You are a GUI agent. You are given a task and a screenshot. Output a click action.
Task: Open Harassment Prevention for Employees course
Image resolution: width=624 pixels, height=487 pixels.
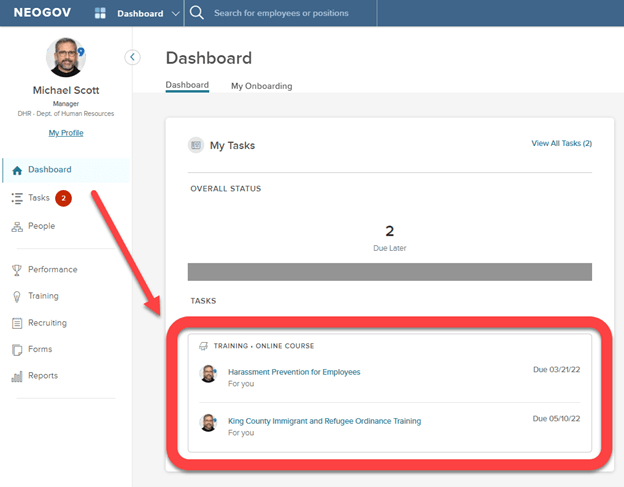point(294,372)
